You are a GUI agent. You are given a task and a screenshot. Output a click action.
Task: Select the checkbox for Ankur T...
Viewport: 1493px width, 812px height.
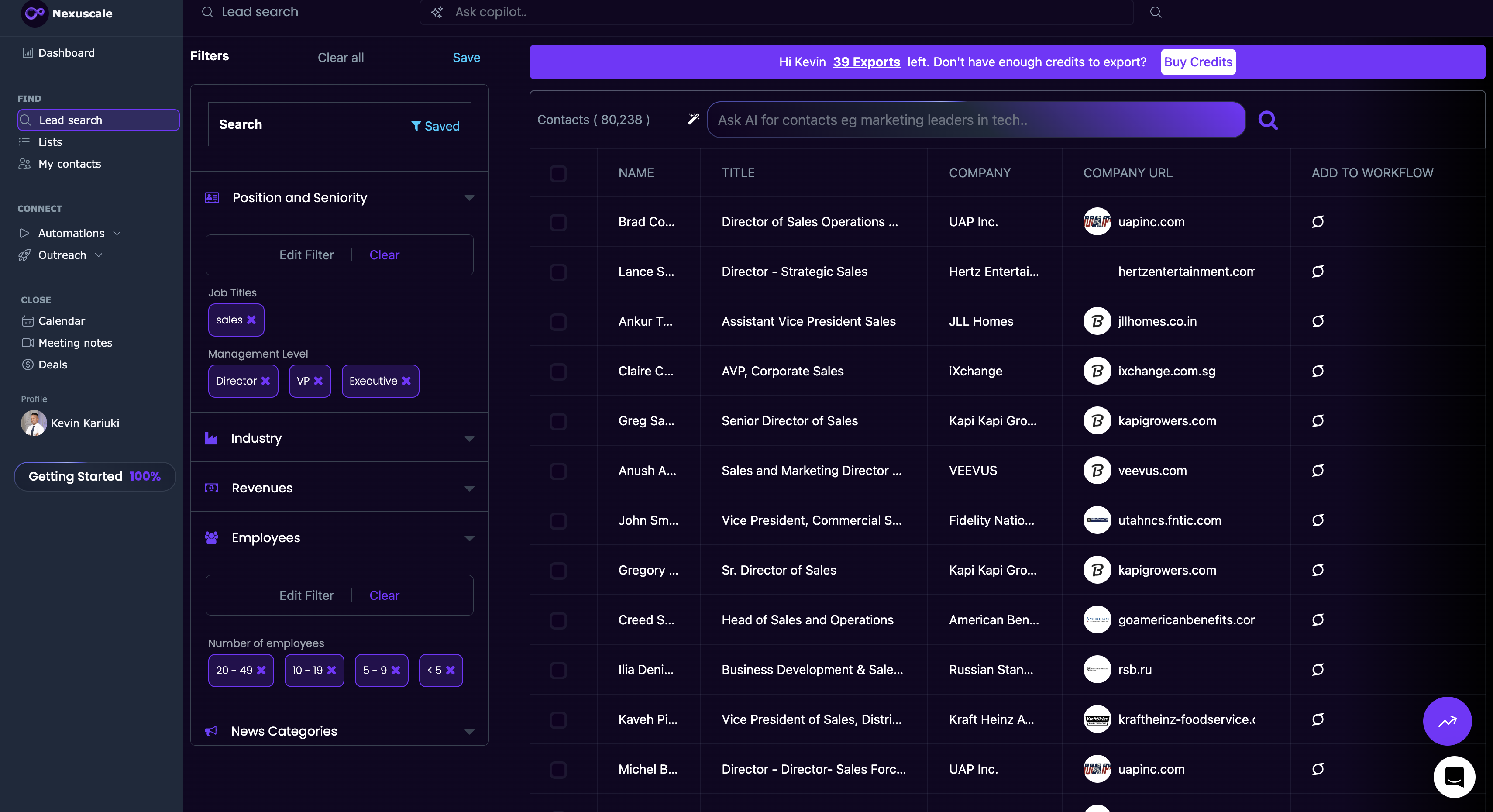coord(558,322)
